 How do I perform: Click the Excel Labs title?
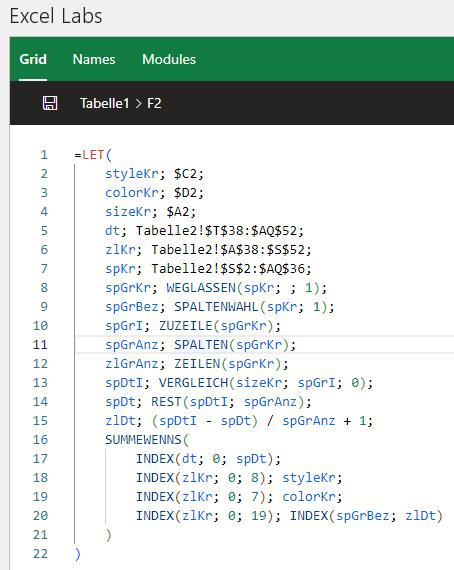[x=56, y=16]
